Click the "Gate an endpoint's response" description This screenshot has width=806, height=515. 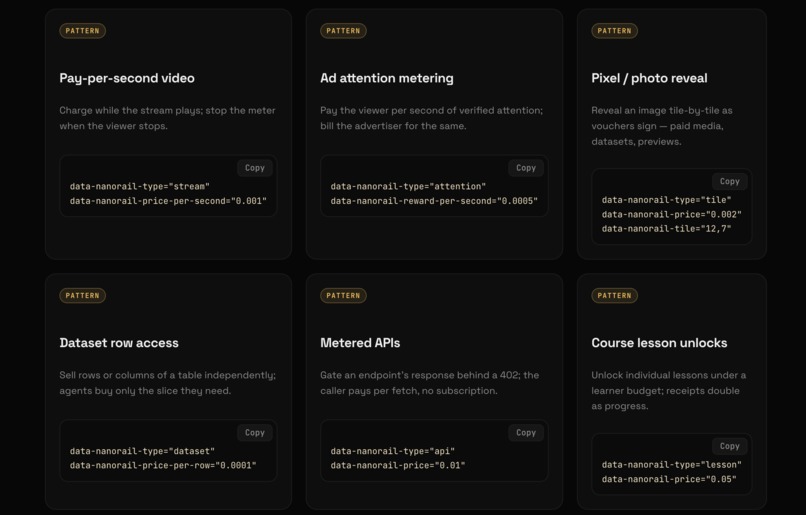pos(430,383)
